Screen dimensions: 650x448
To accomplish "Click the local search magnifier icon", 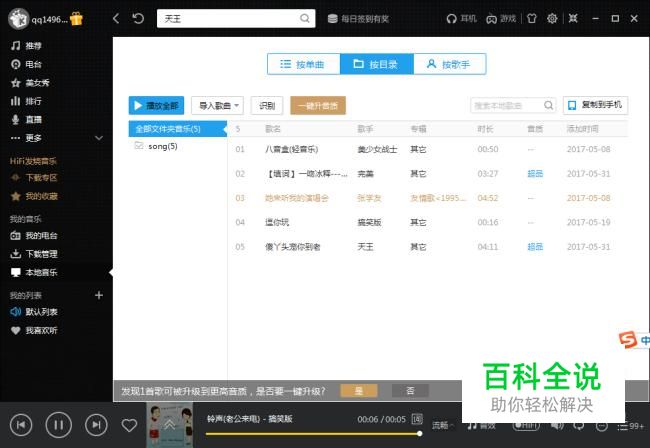I will (548, 106).
